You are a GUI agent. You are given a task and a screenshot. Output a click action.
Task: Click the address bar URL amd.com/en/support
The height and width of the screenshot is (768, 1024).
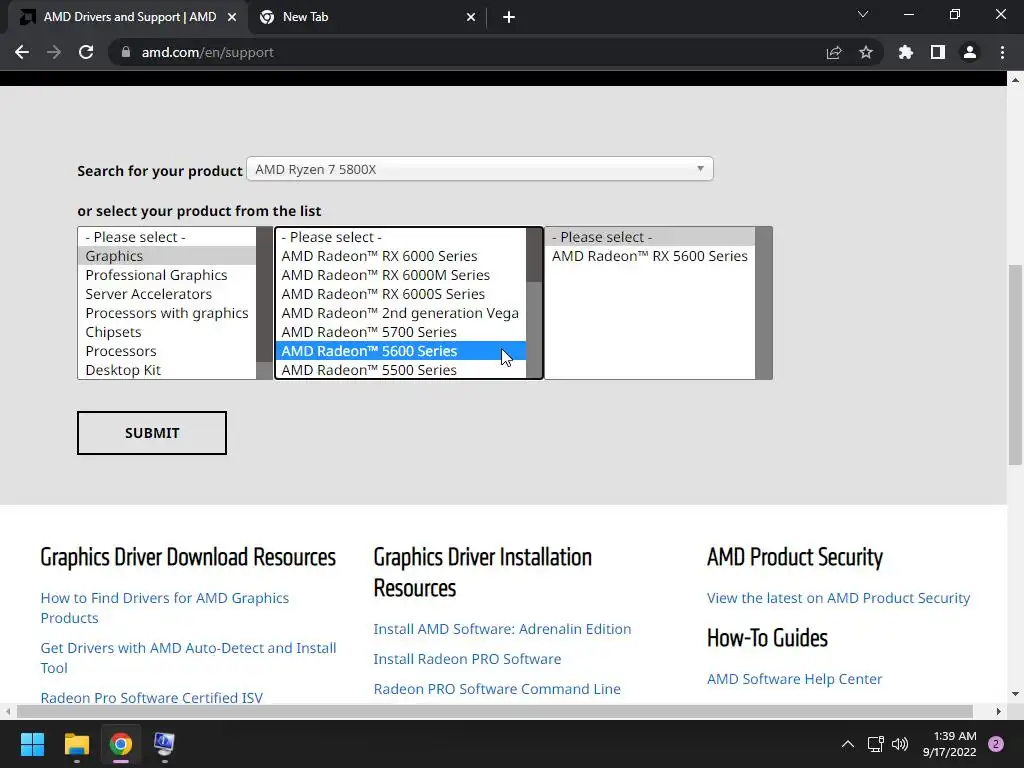tap(208, 52)
